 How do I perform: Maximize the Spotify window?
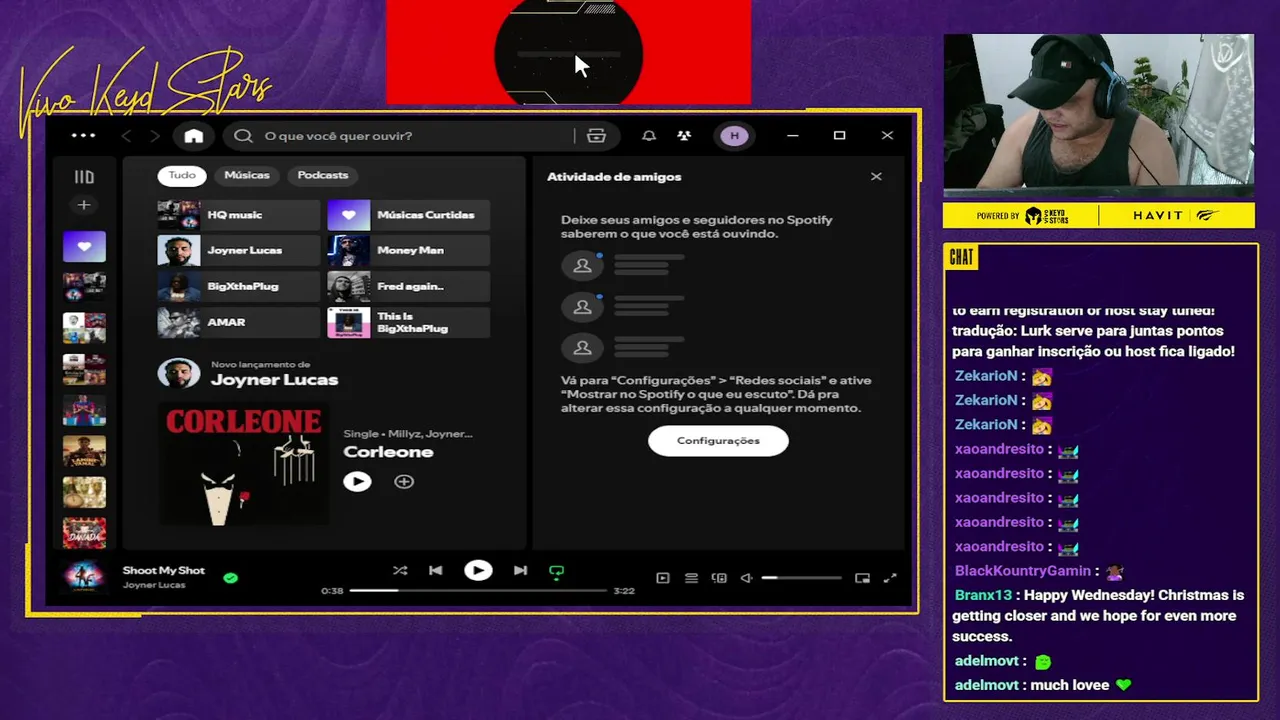coord(840,136)
